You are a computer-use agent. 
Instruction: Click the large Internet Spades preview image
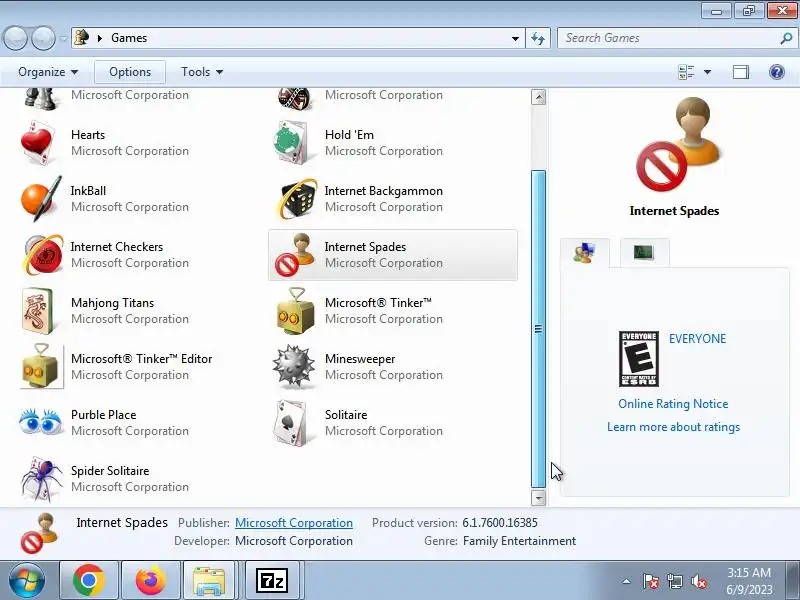(677, 144)
